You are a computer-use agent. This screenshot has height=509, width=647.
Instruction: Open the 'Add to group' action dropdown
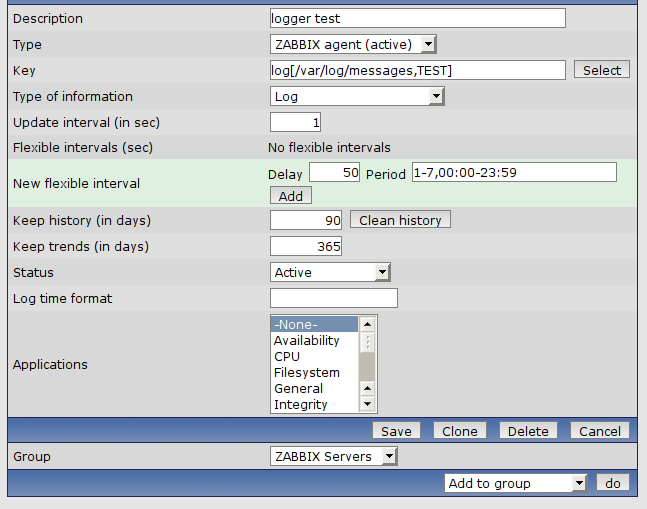[x=515, y=483]
